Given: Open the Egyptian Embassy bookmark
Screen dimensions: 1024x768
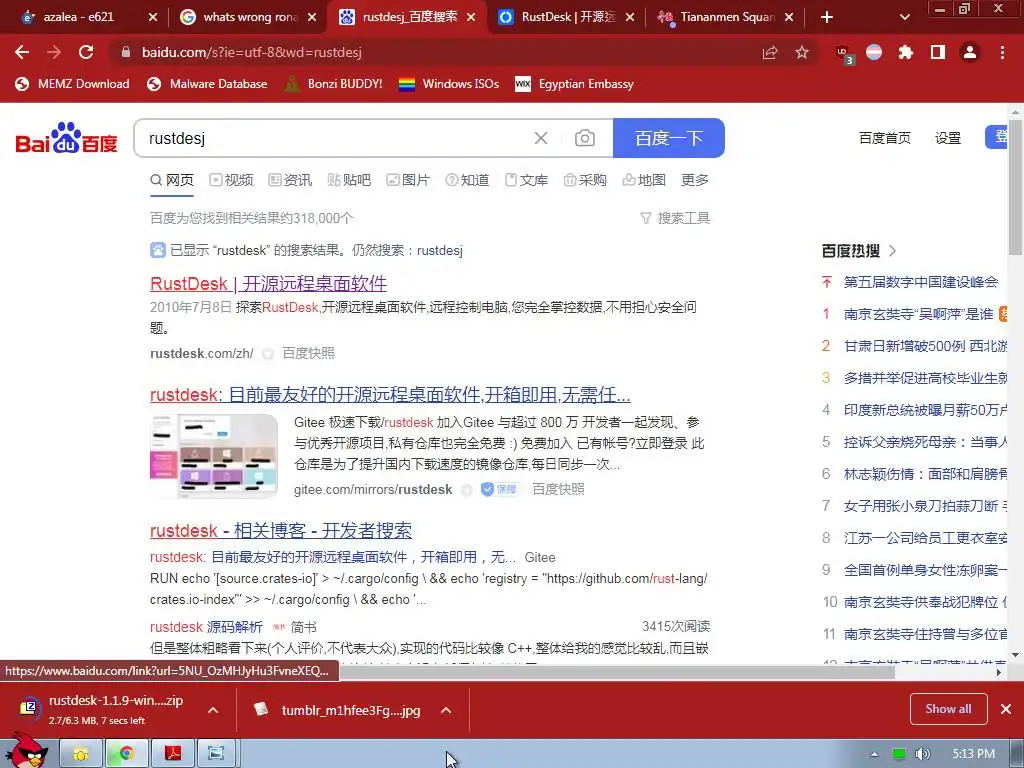Looking at the screenshot, I should click(575, 84).
